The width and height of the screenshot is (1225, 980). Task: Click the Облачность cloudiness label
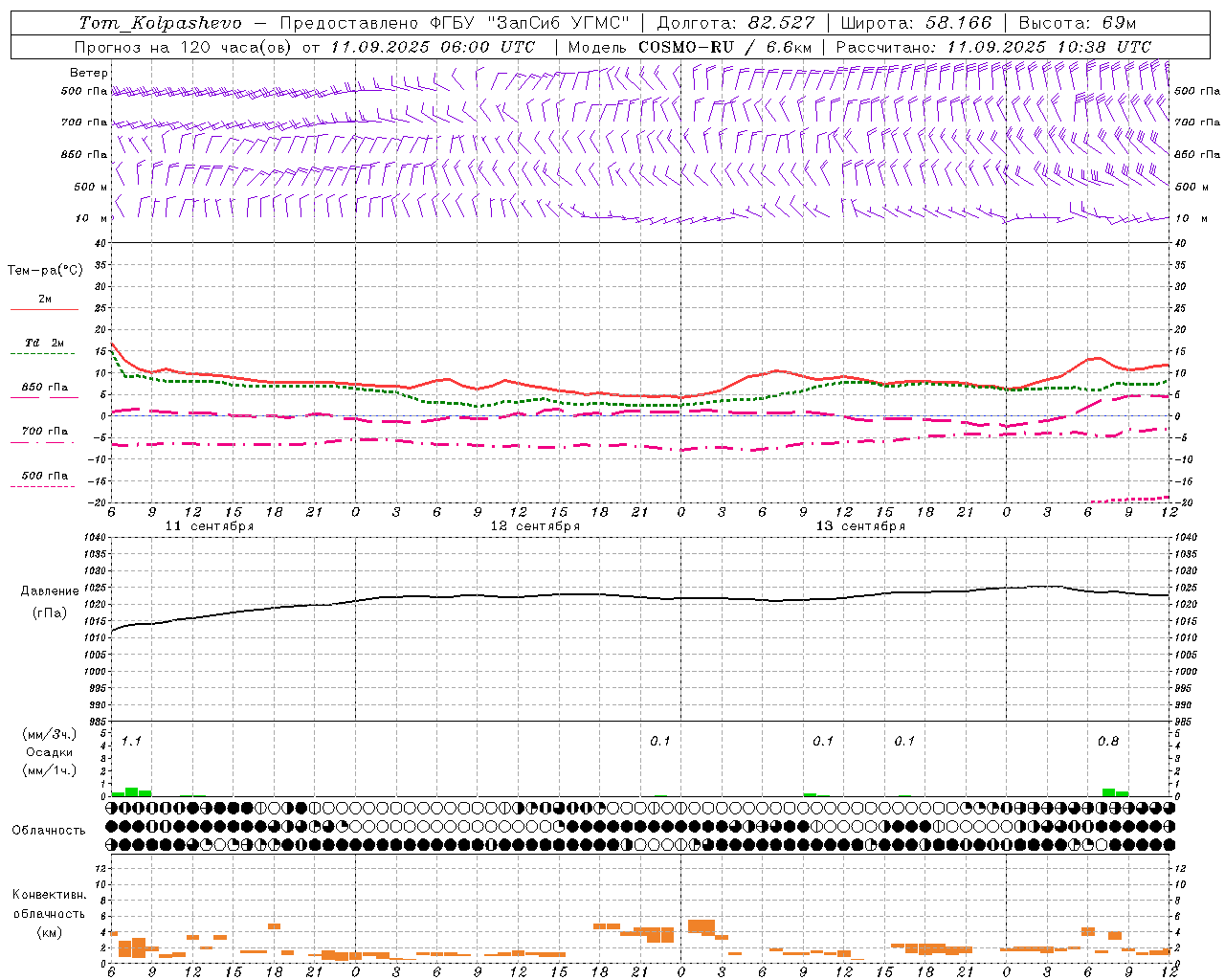[49, 831]
